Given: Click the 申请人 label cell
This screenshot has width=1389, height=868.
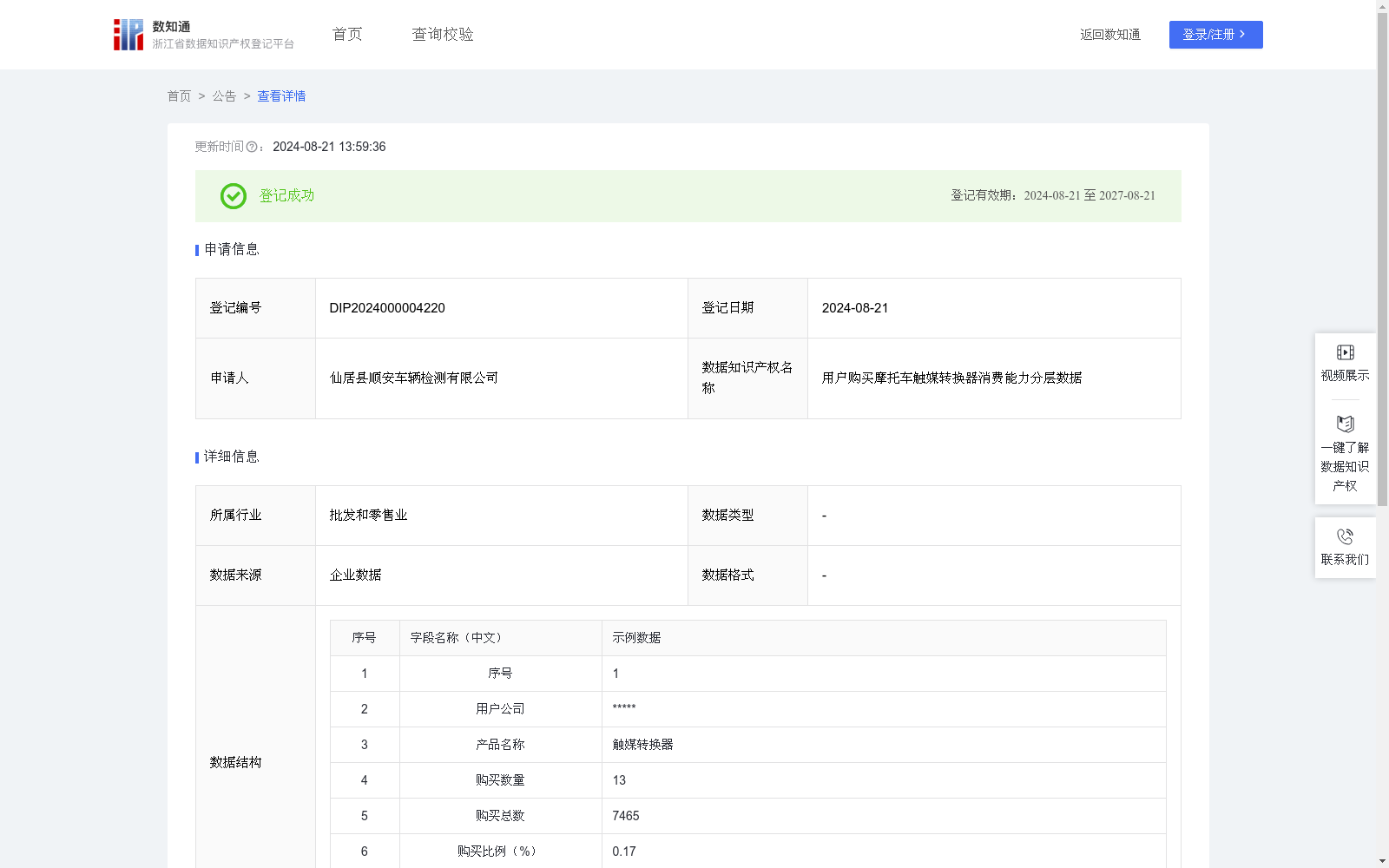Looking at the screenshot, I should [255, 378].
